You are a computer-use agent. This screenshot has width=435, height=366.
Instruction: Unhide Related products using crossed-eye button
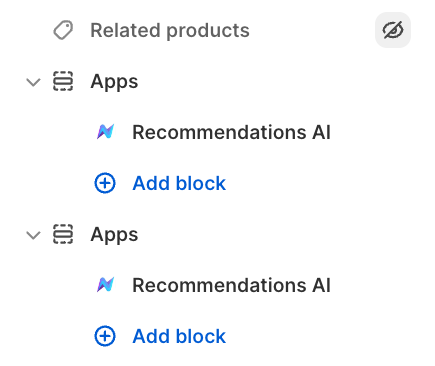(393, 30)
